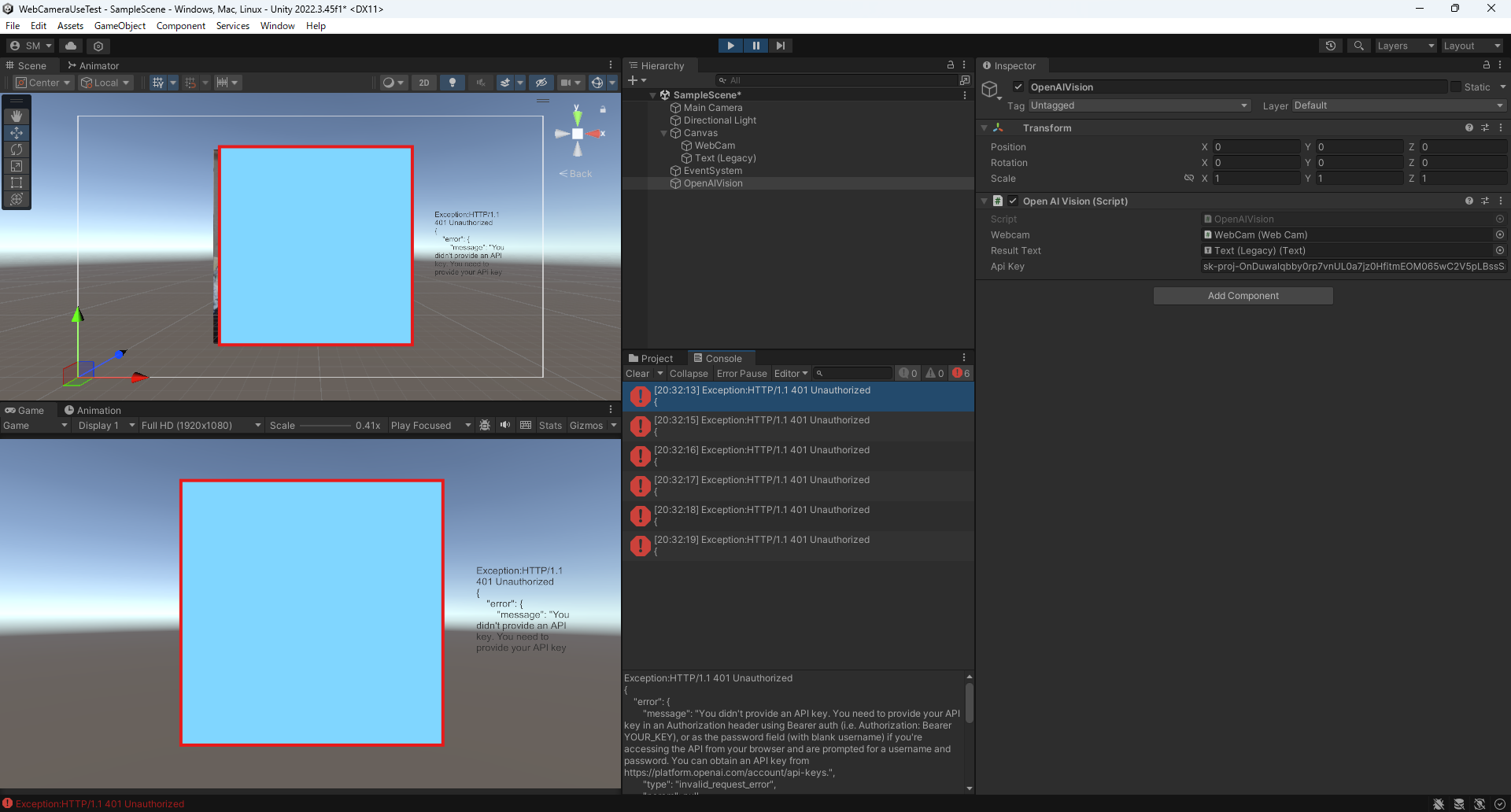Click the cloud services icon

click(x=71, y=46)
